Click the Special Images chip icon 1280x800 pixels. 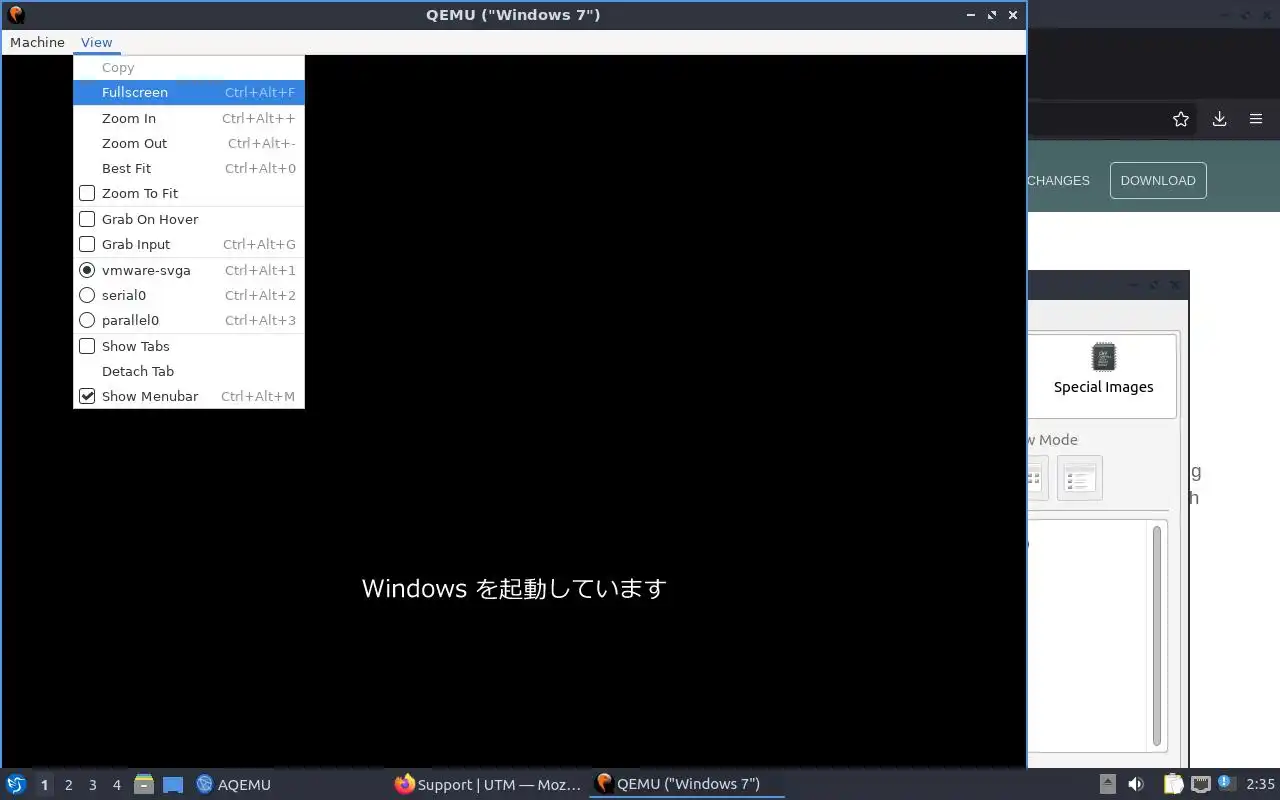coord(1103,357)
